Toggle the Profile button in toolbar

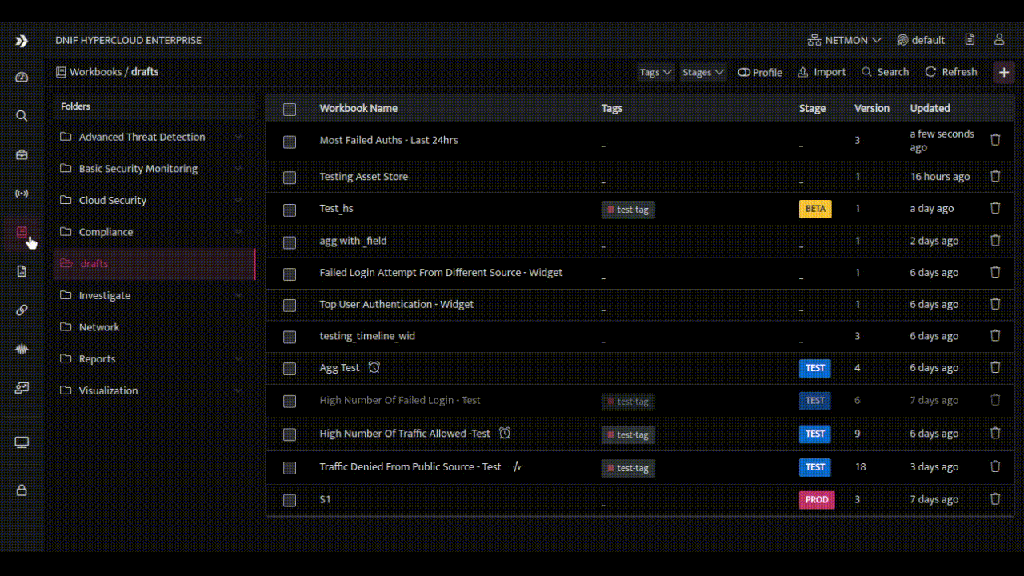click(760, 72)
